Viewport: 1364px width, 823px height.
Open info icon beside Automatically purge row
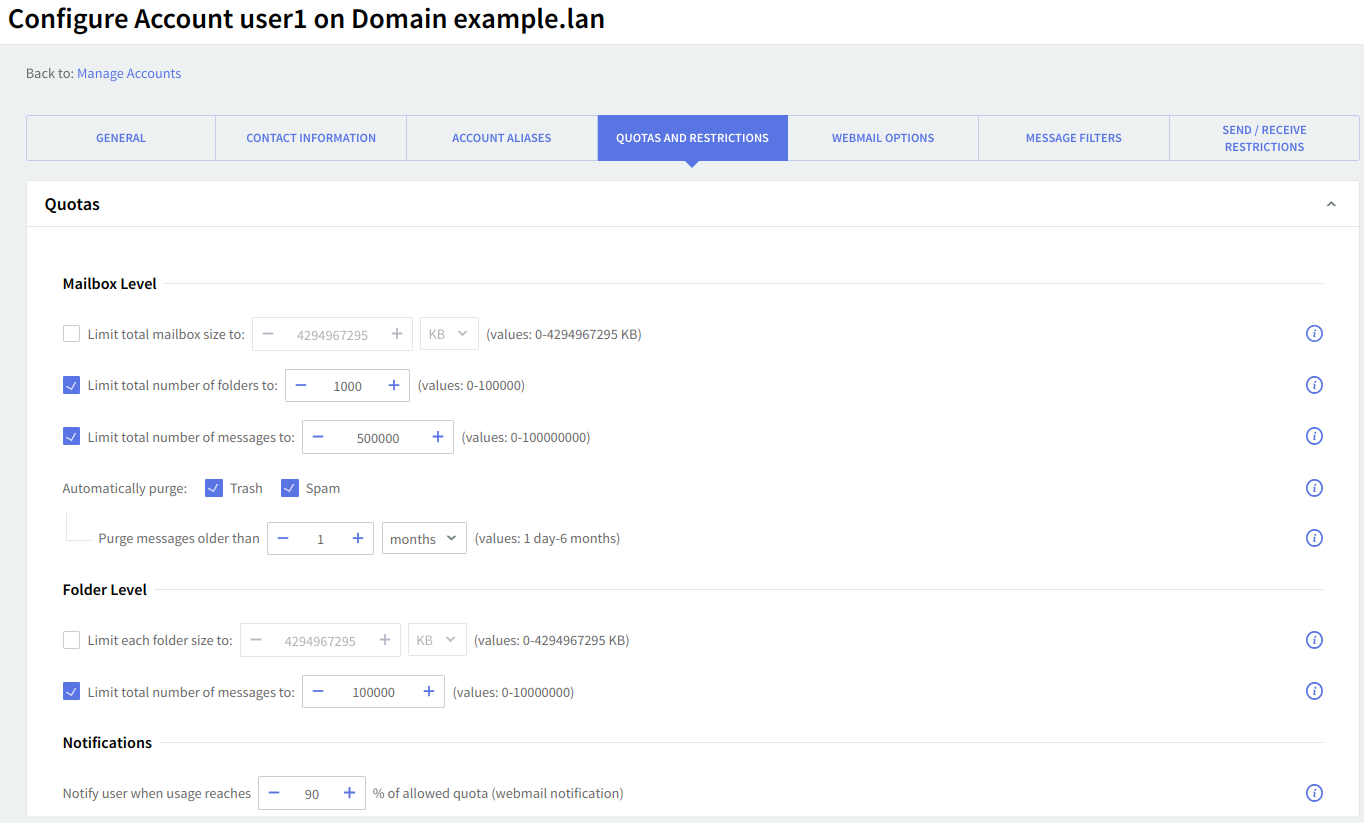pos(1314,488)
